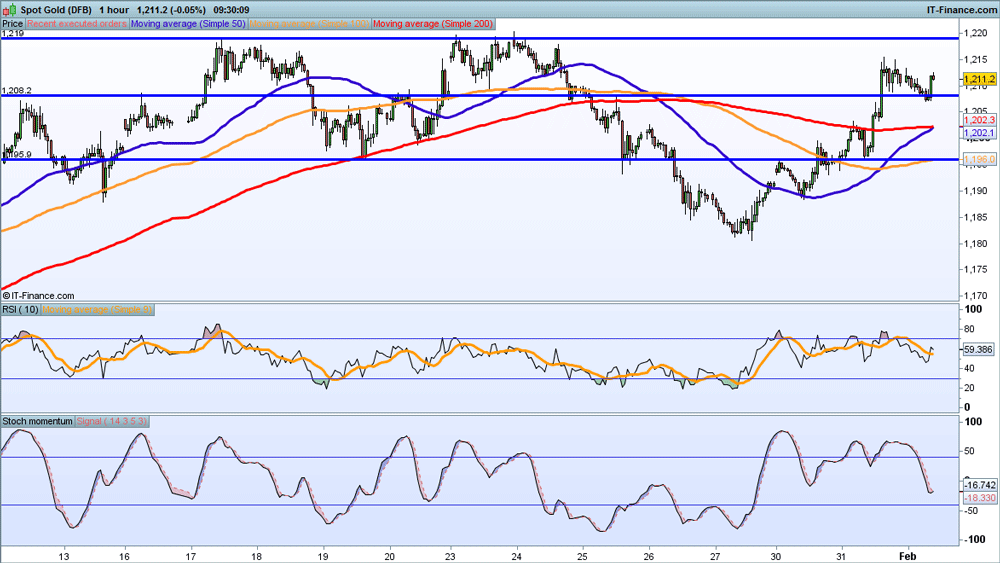The image size is (1000, 563).
Task: Click RSI Moving average (Simple 9) label
Action: click(x=97, y=309)
